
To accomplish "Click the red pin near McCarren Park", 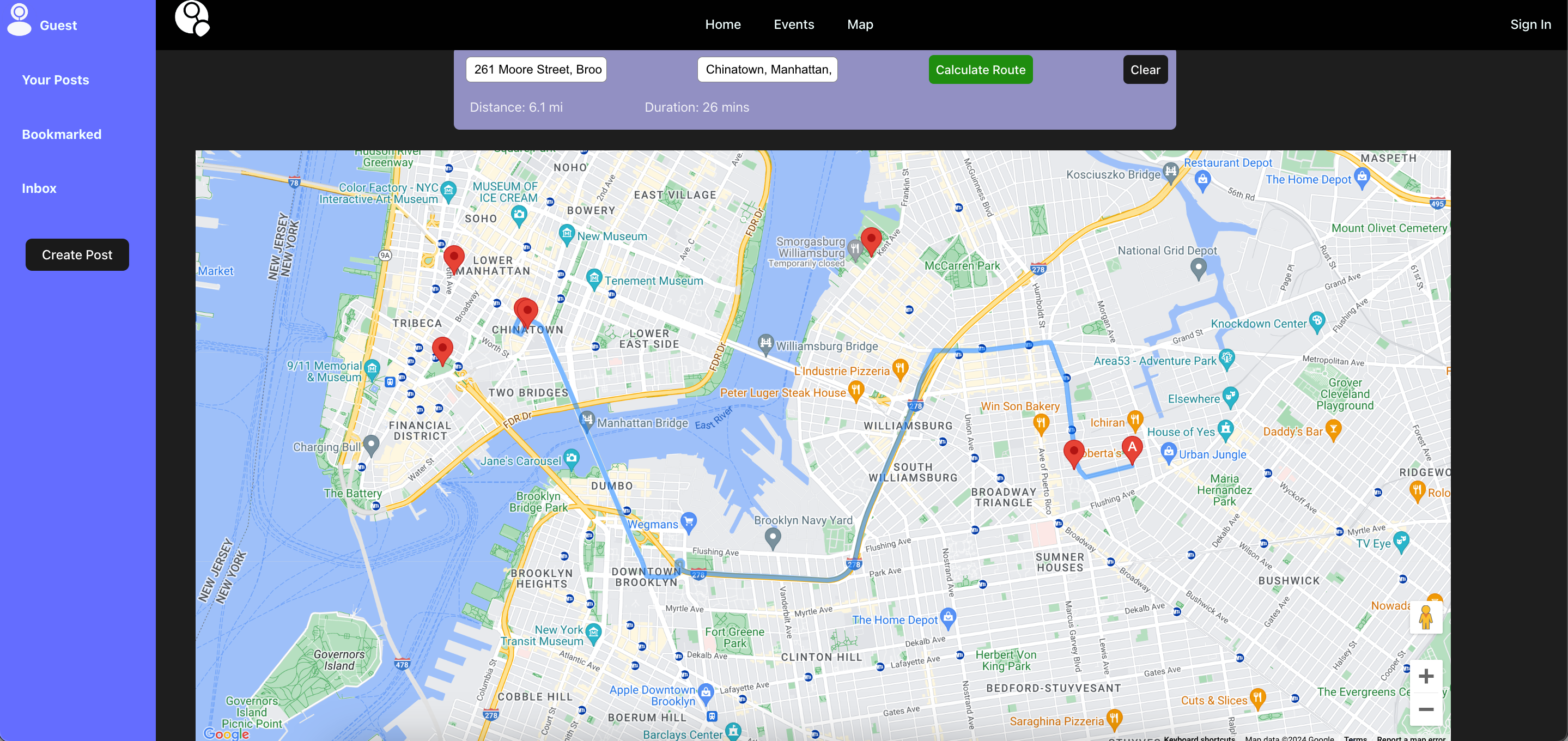I will click(871, 239).
